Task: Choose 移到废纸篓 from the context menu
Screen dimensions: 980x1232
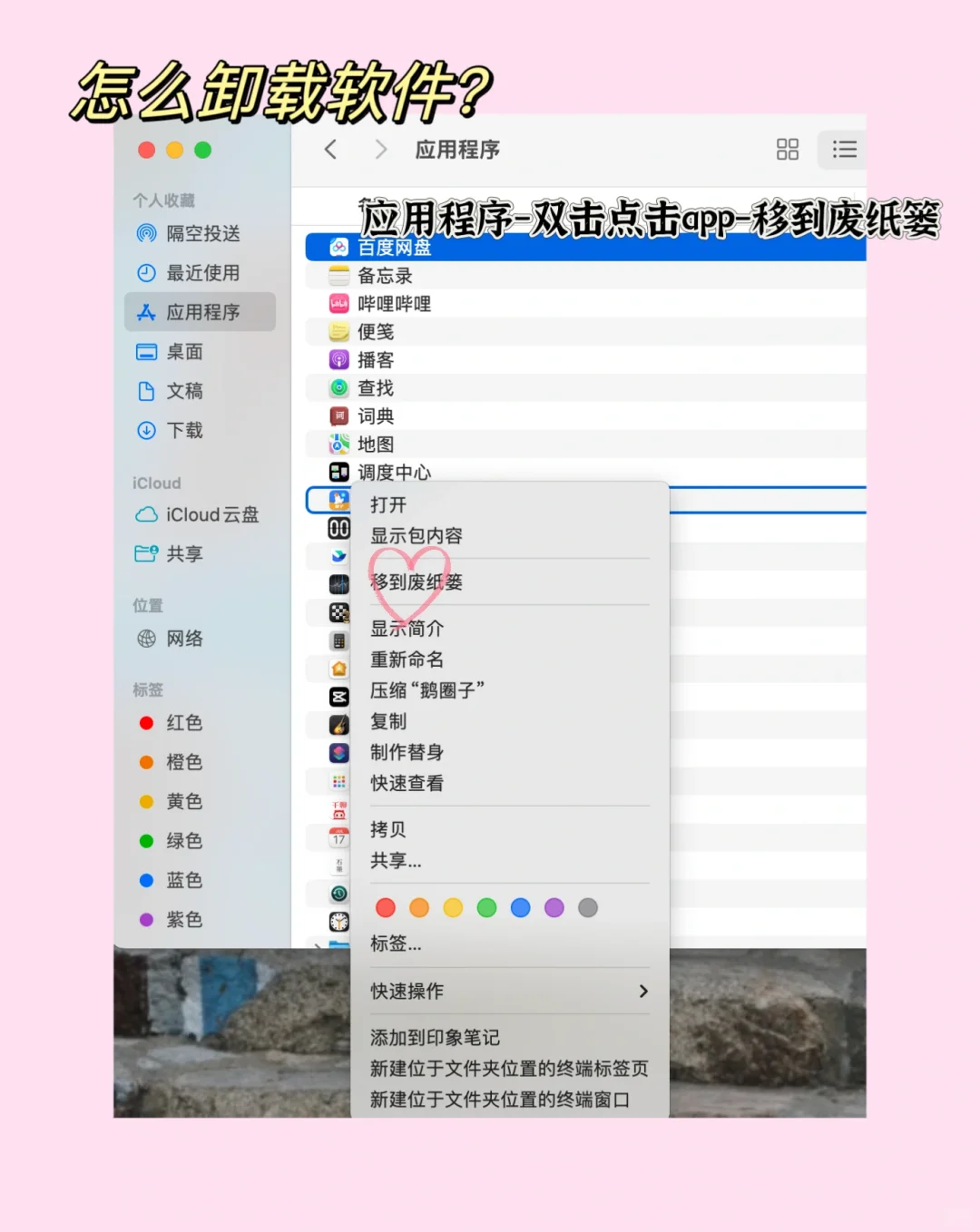Action: pyautogui.click(x=416, y=582)
